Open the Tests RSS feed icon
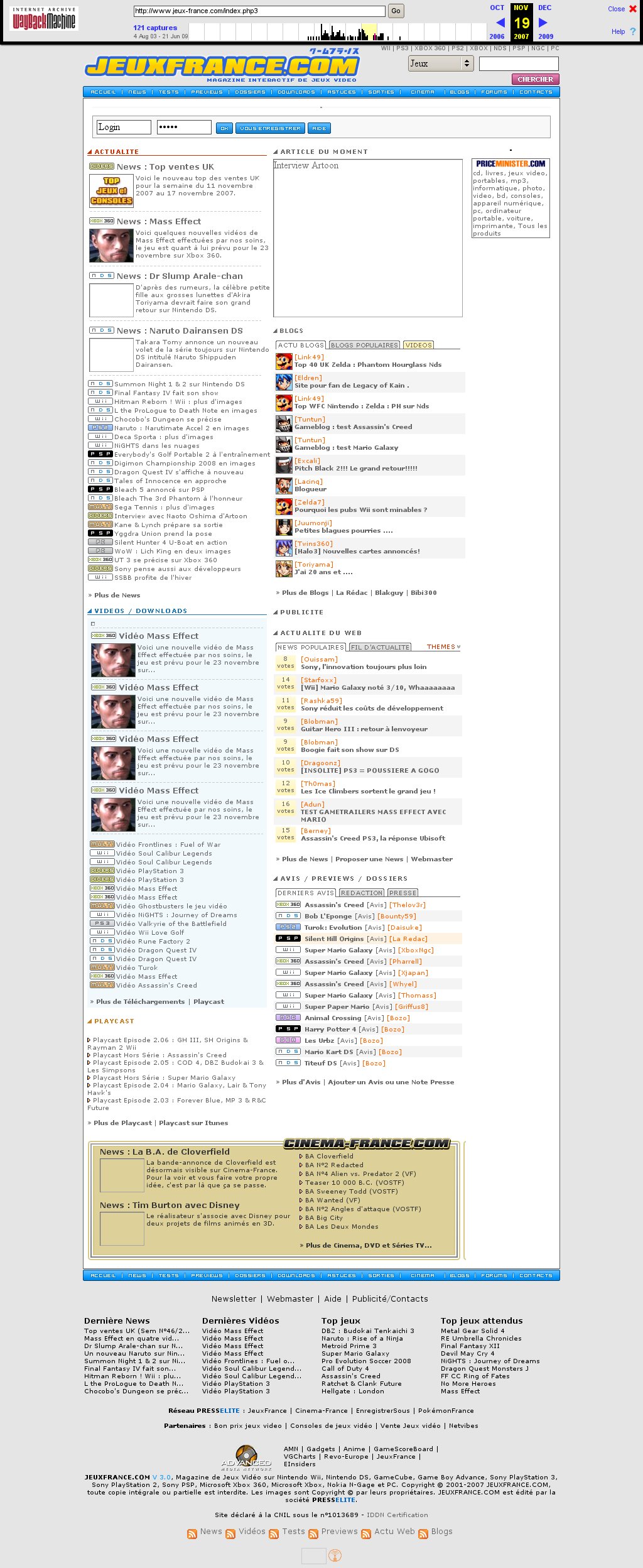 (x=274, y=1533)
